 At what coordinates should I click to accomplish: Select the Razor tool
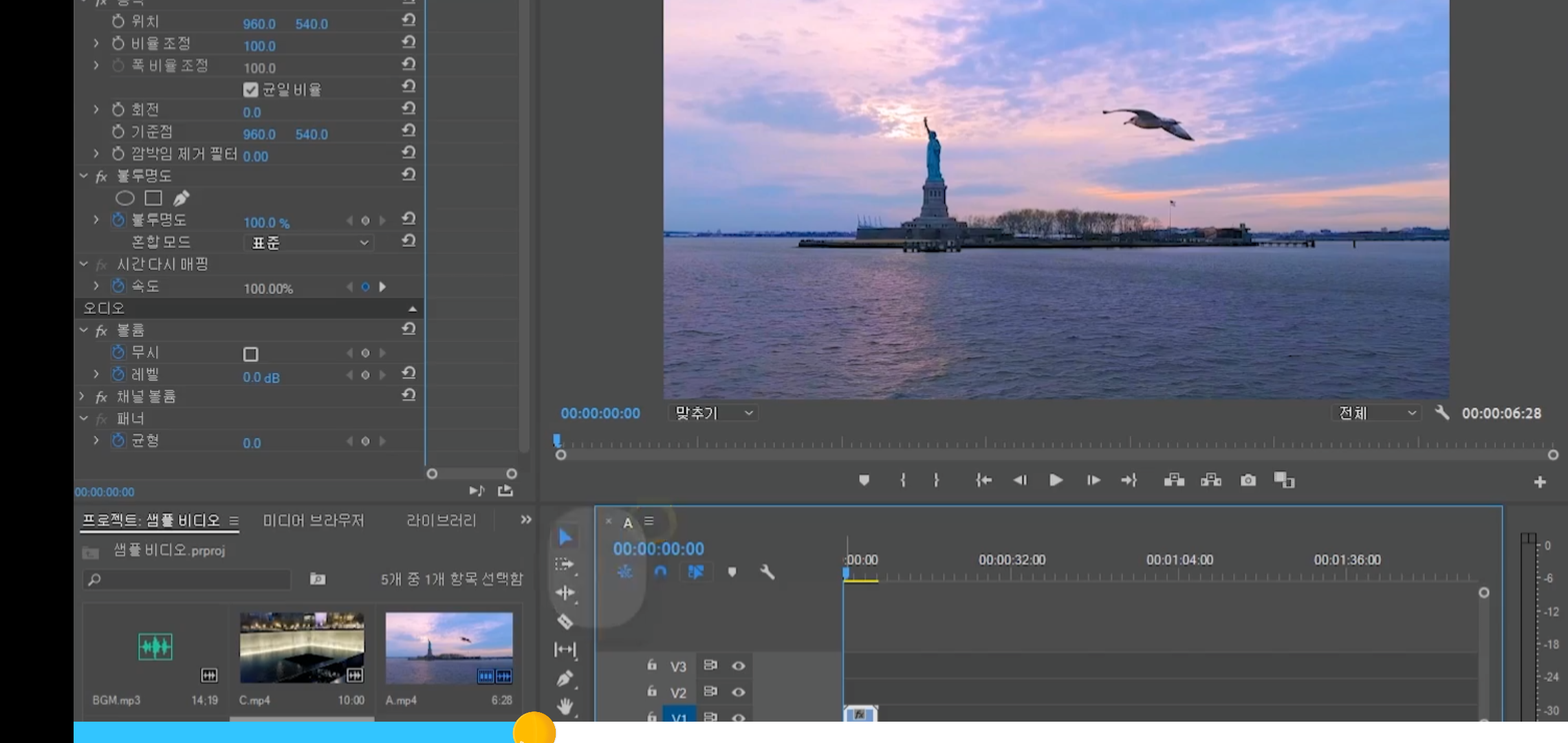(565, 621)
